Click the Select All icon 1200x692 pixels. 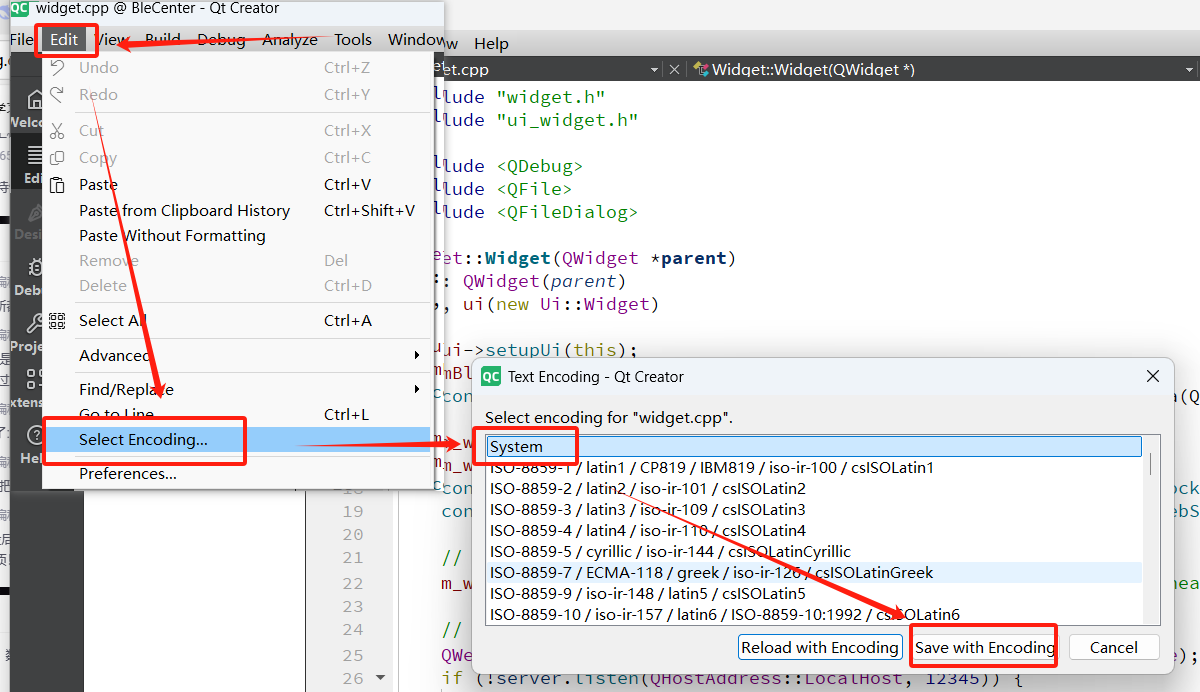58,321
